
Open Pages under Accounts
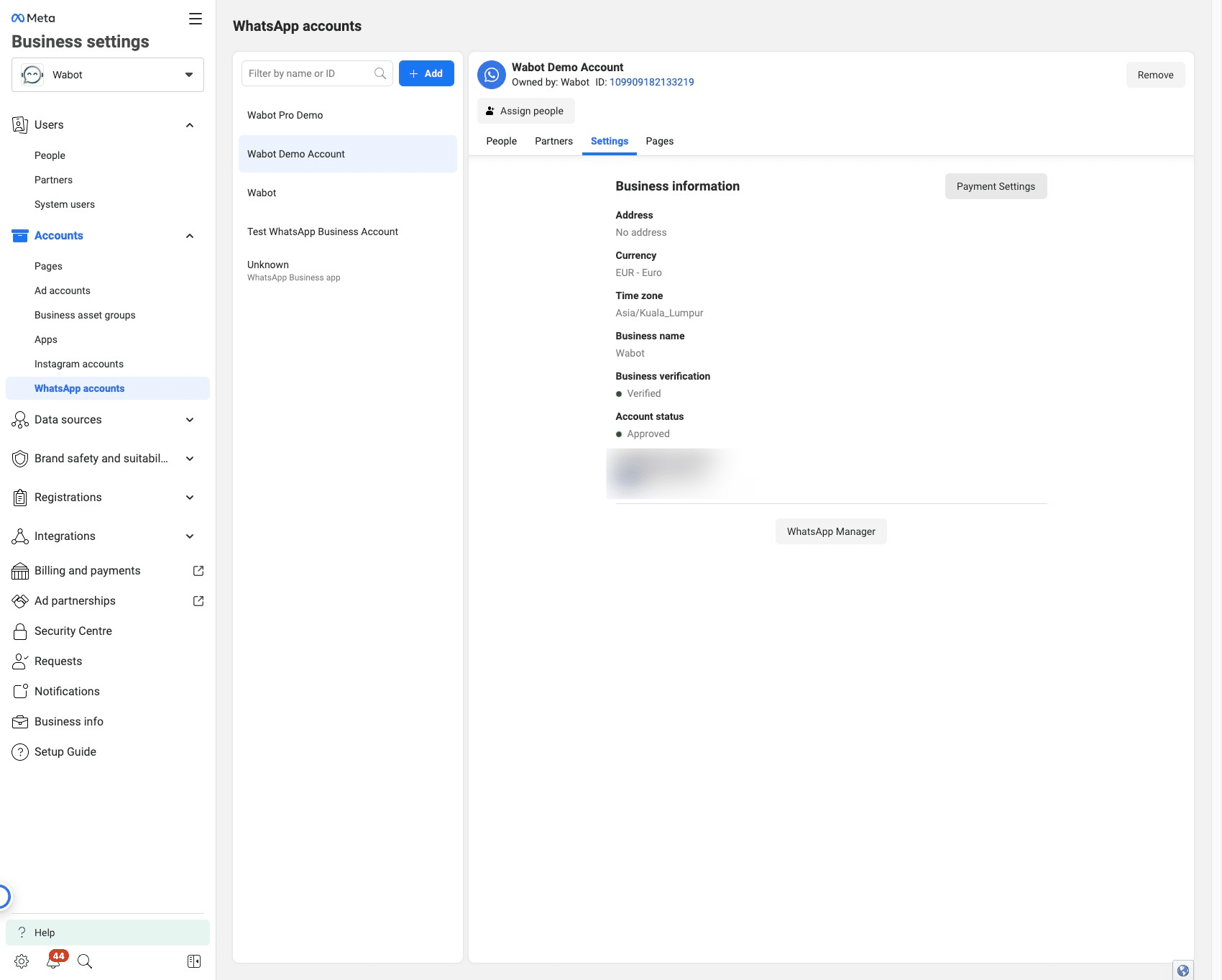[x=48, y=266]
